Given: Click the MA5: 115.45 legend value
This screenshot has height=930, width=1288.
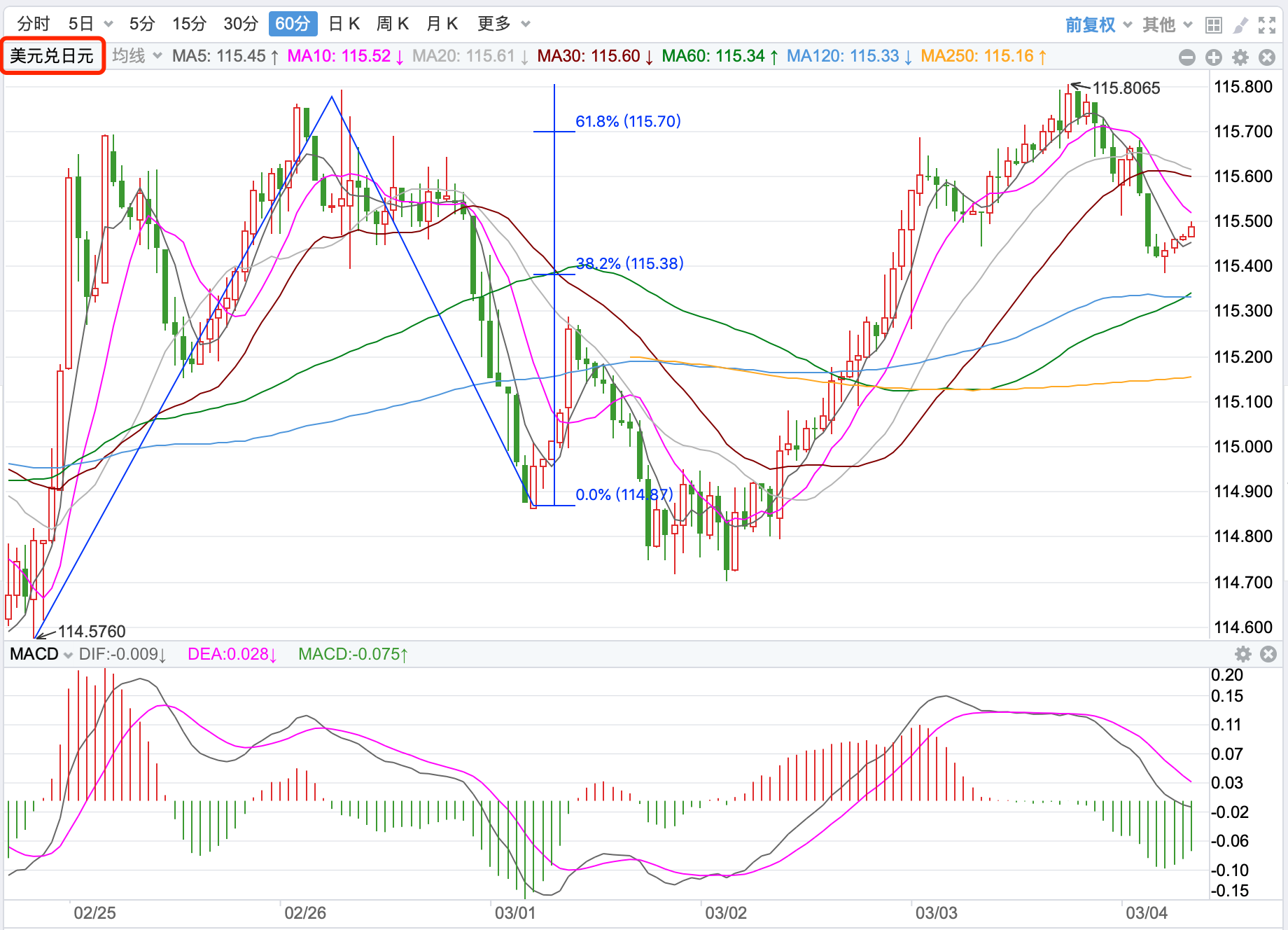Looking at the screenshot, I should click(x=225, y=56).
